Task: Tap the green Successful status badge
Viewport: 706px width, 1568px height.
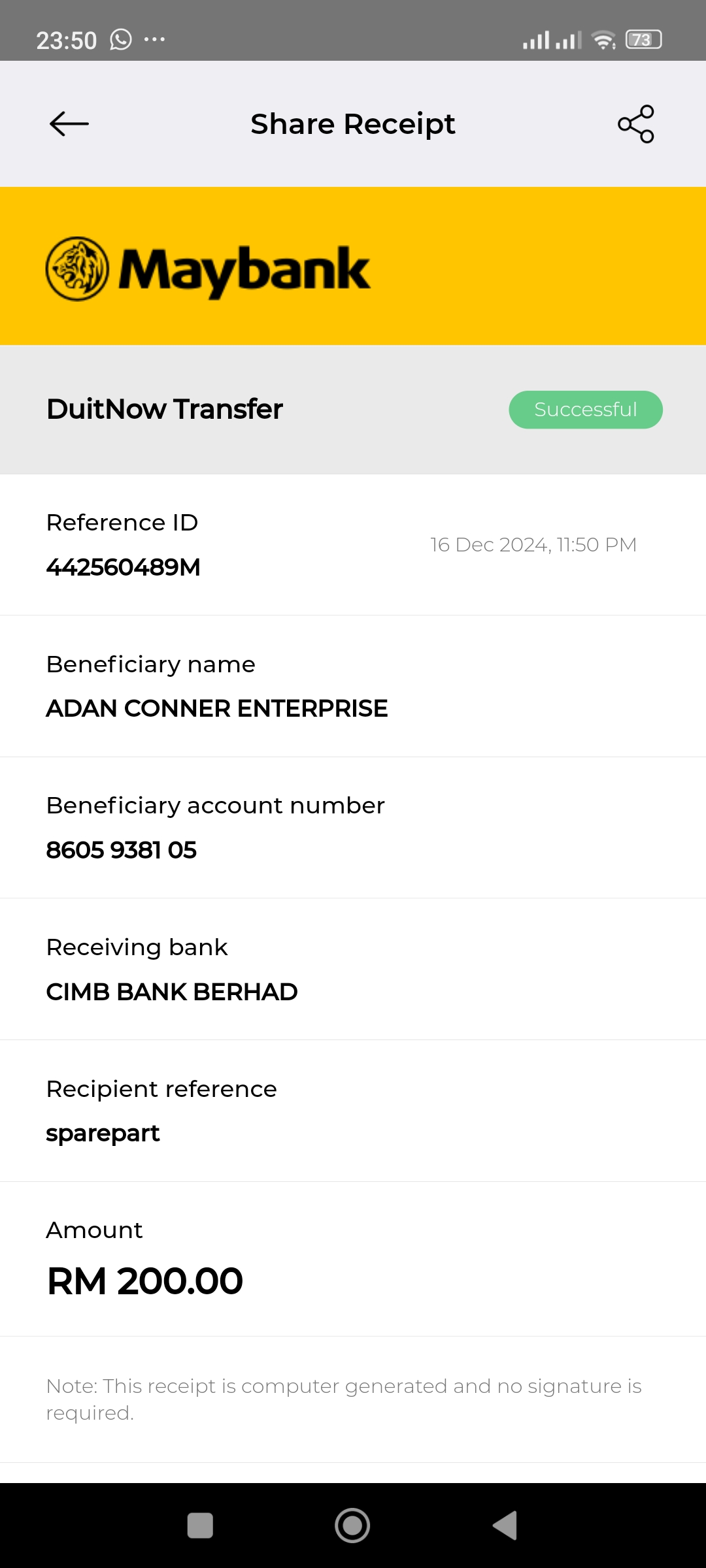Action: [585, 410]
